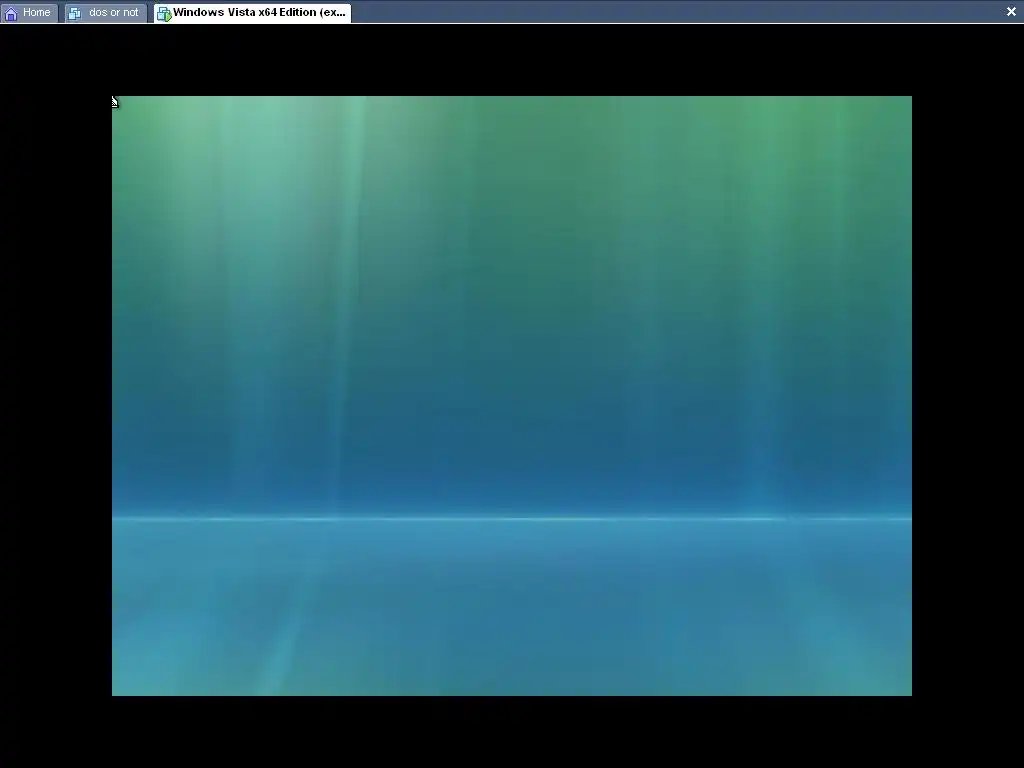The height and width of the screenshot is (768, 1024).
Task: Close the current tab with the X
Action: (1011, 11)
